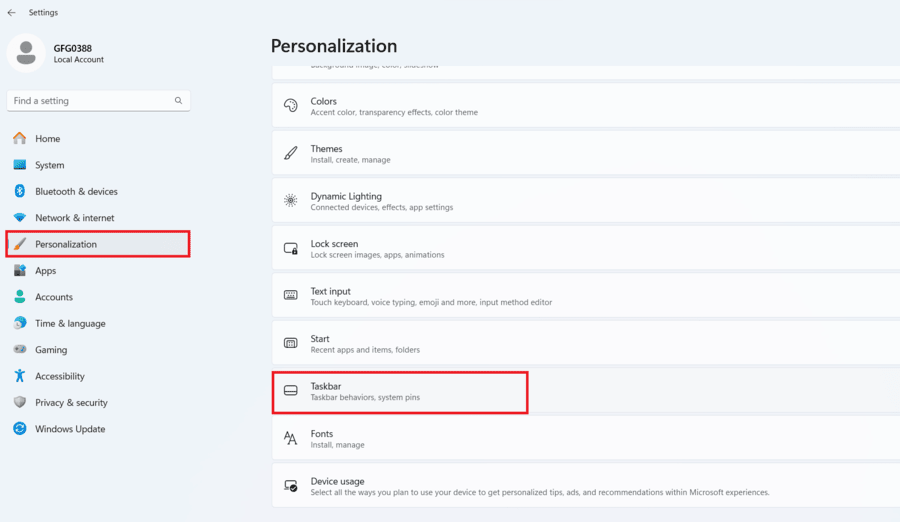This screenshot has height=522, width=900.
Task: Open Network & internet settings
Action: tap(74, 218)
